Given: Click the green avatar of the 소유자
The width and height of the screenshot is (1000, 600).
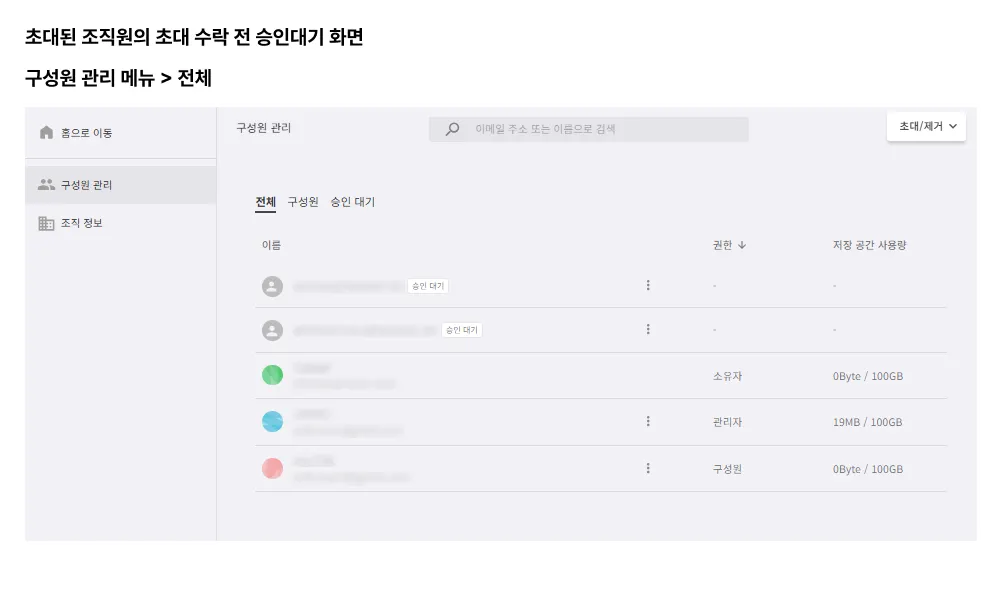Looking at the screenshot, I should pyautogui.click(x=272, y=375).
